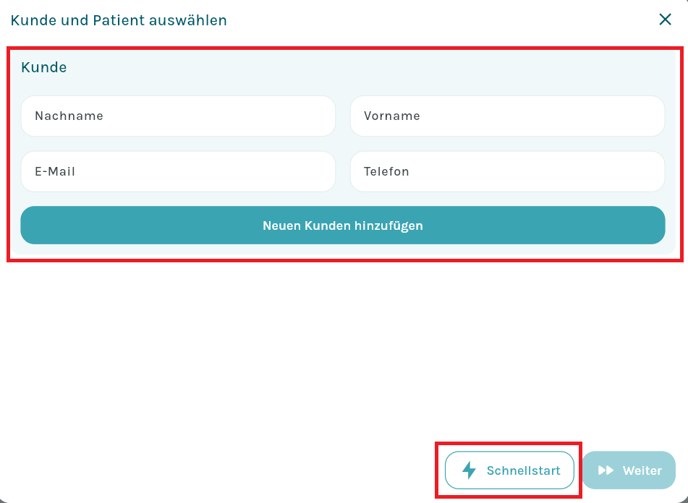The image size is (688, 503).
Task: Click the Vorname placeholder text
Action: pos(392,116)
